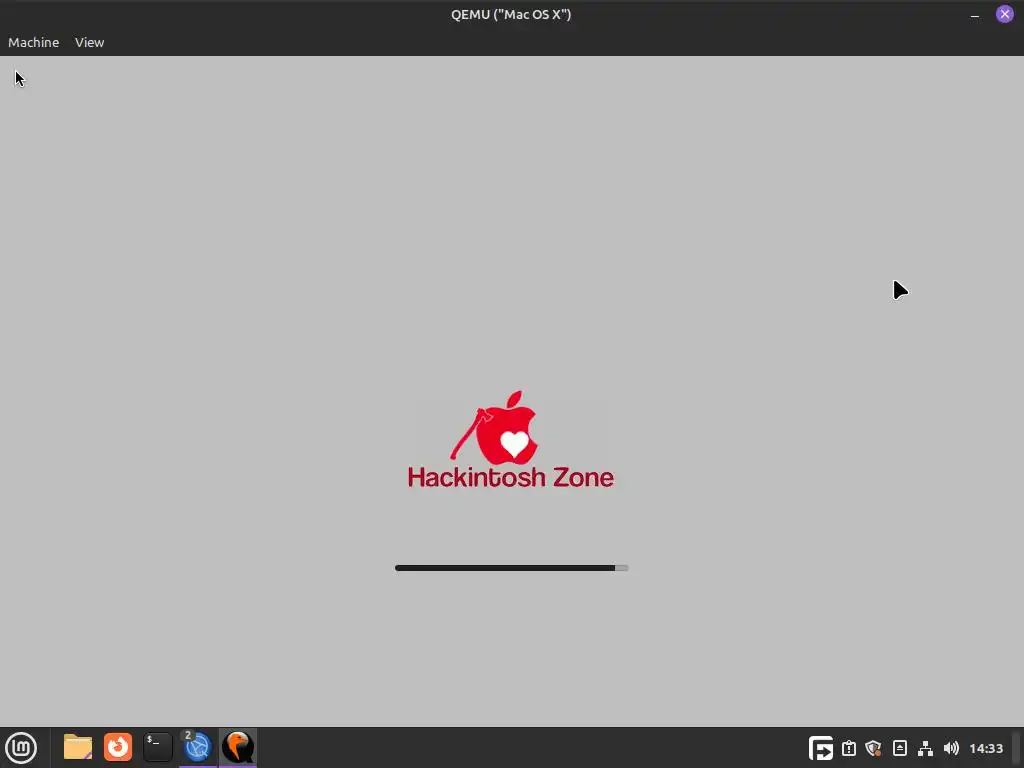Launch the Files folder icon in taskbar
This screenshot has height=768, width=1024.
tap(78, 747)
